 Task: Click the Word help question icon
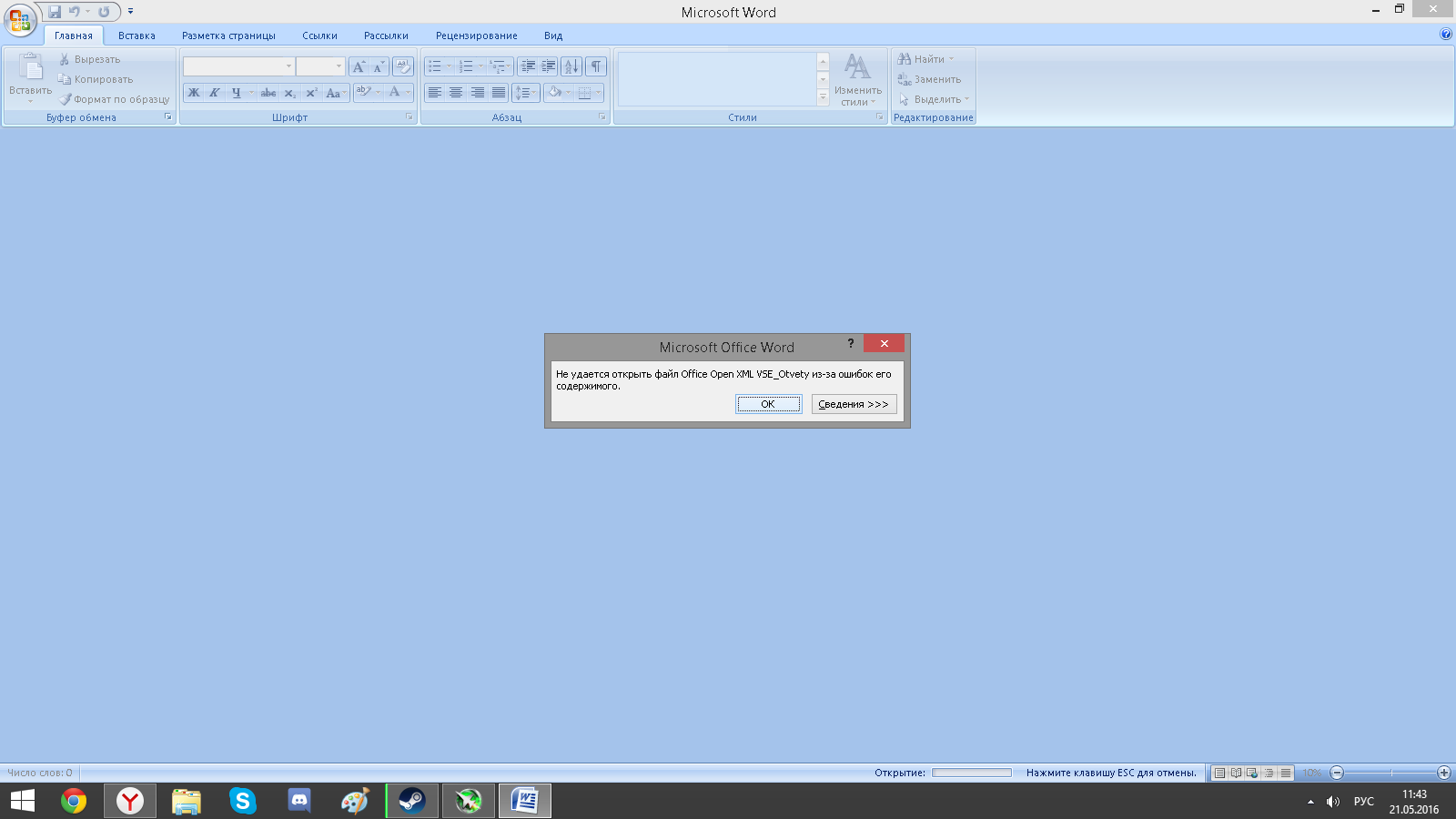(1446, 35)
